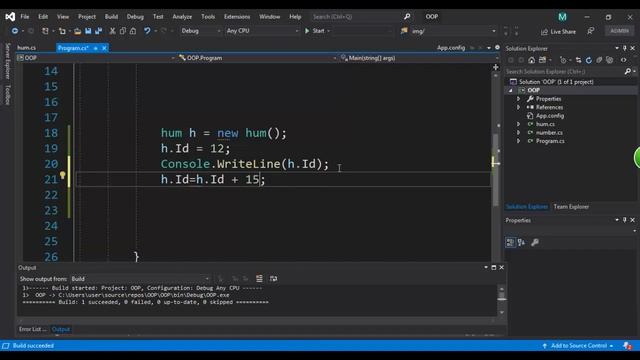This screenshot has width=640, height=360.
Task: Click the quick launch search magnifier
Action: click(407, 16)
